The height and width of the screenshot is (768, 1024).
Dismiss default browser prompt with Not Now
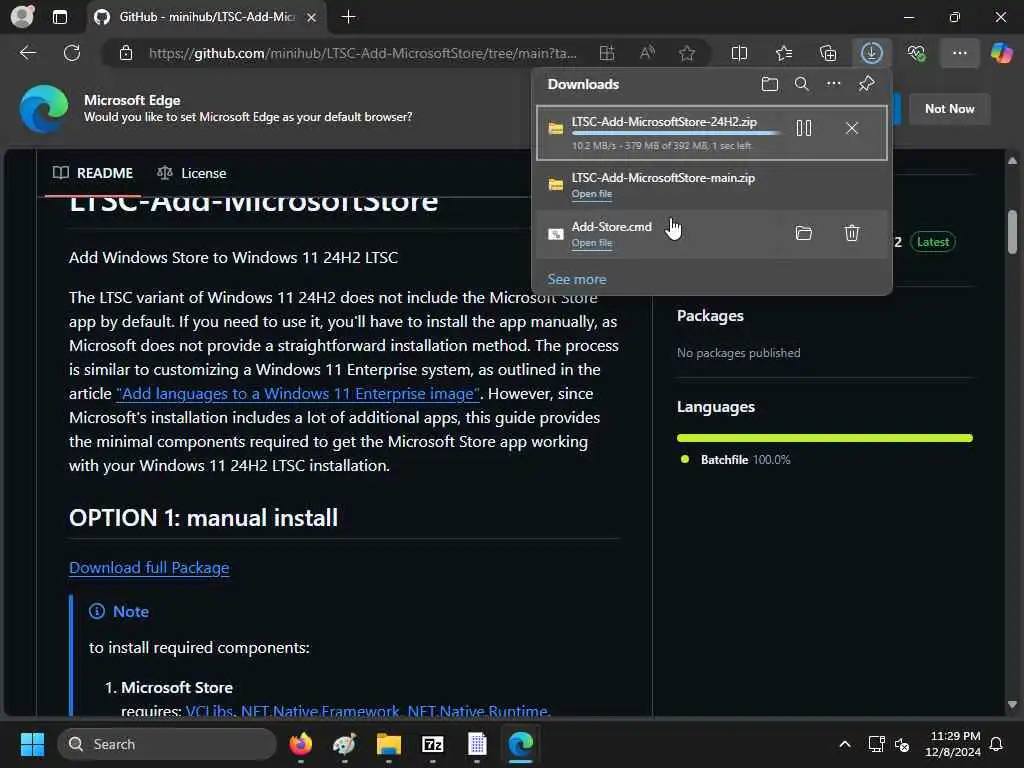coord(950,108)
